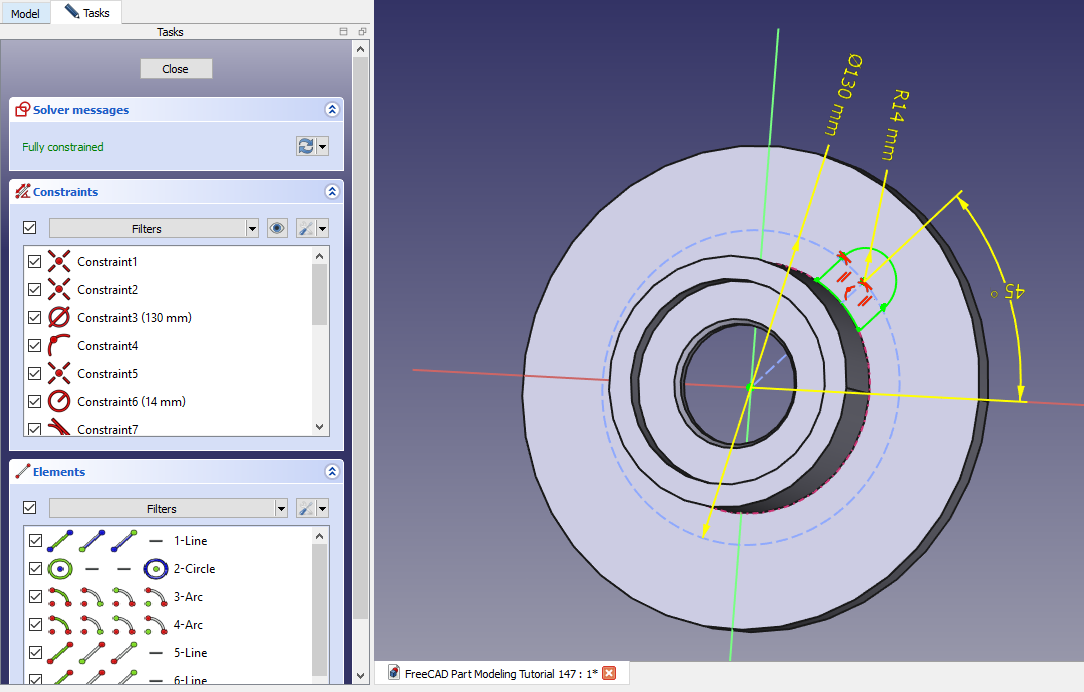Click the 3-Arc start point icon
Viewport: 1084px width, 692px height.
tap(92, 597)
